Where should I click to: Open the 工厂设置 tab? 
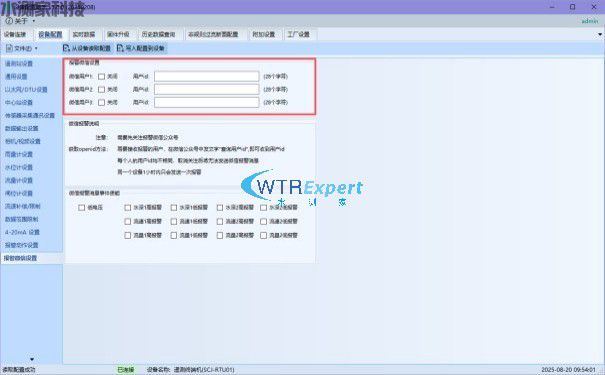click(299, 34)
